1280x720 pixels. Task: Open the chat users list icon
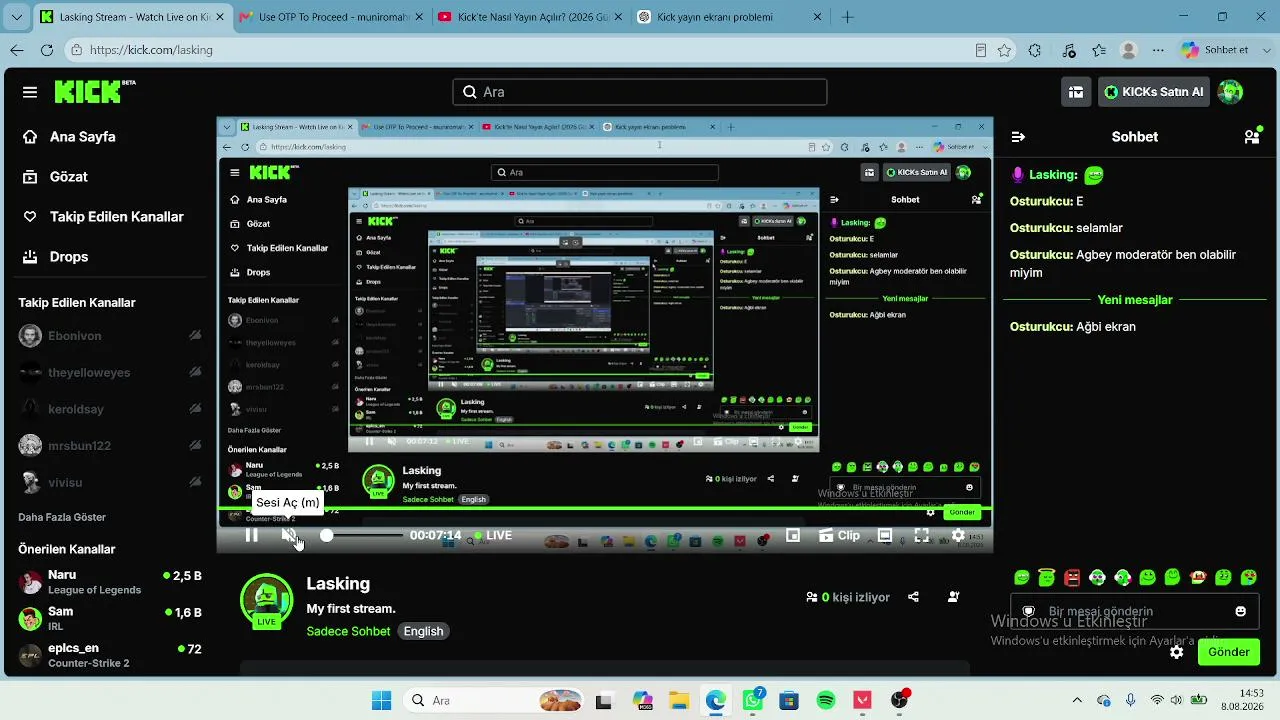1252,137
